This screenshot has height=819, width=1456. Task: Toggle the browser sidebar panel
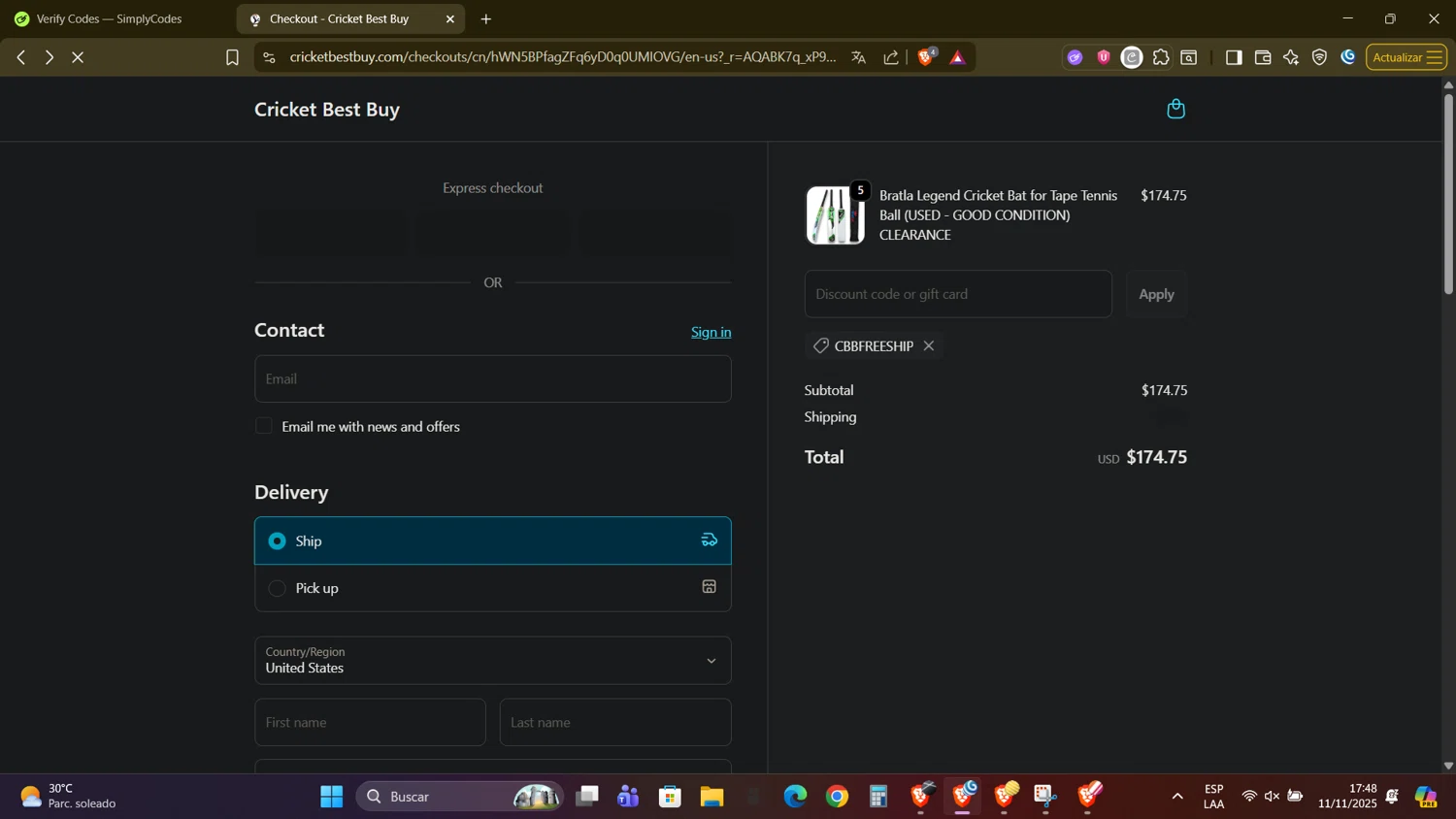pyautogui.click(x=1234, y=57)
